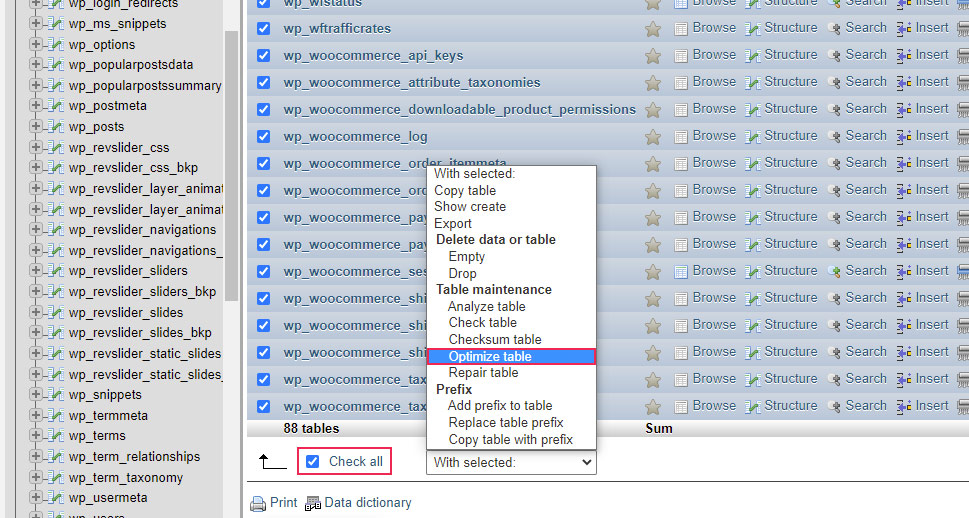Open wp_woocommerce_api_keys table link

click(373, 56)
